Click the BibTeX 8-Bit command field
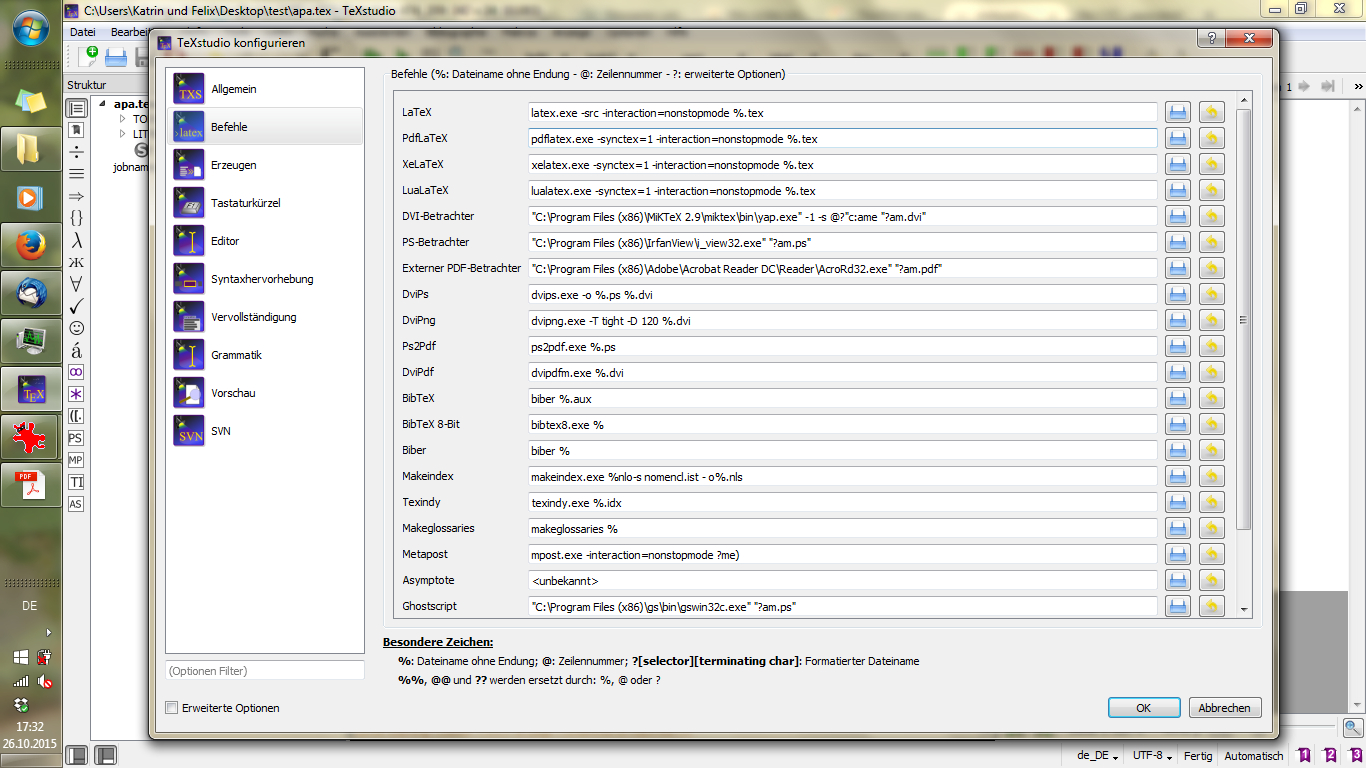The image size is (1366, 768). [843, 425]
